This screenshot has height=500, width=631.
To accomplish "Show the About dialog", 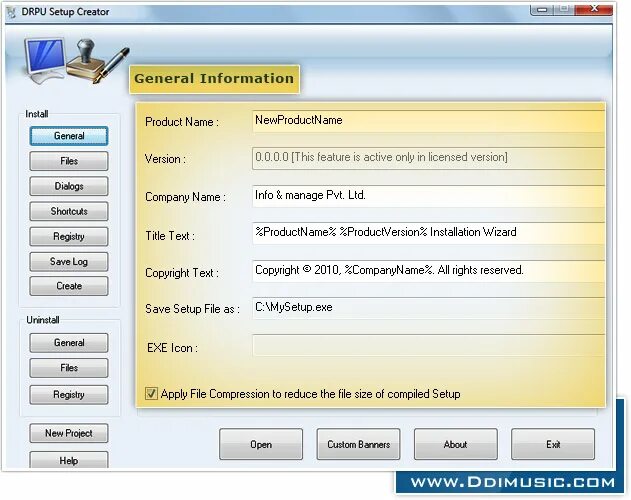I will coord(456,444).
